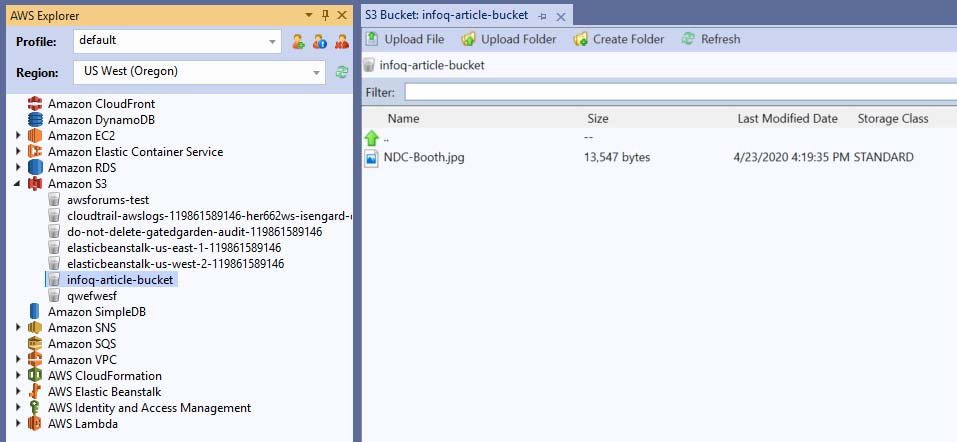Expand the Amazon VPC node

tap(18, 360)
